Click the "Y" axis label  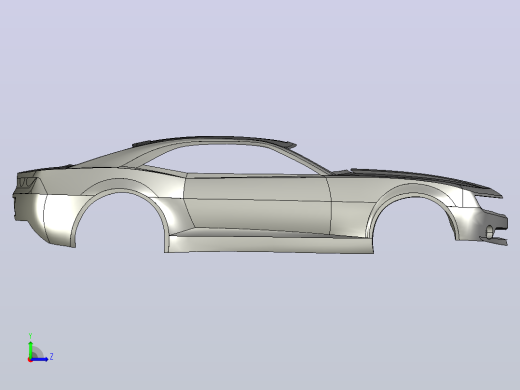[x=30, y=336]
